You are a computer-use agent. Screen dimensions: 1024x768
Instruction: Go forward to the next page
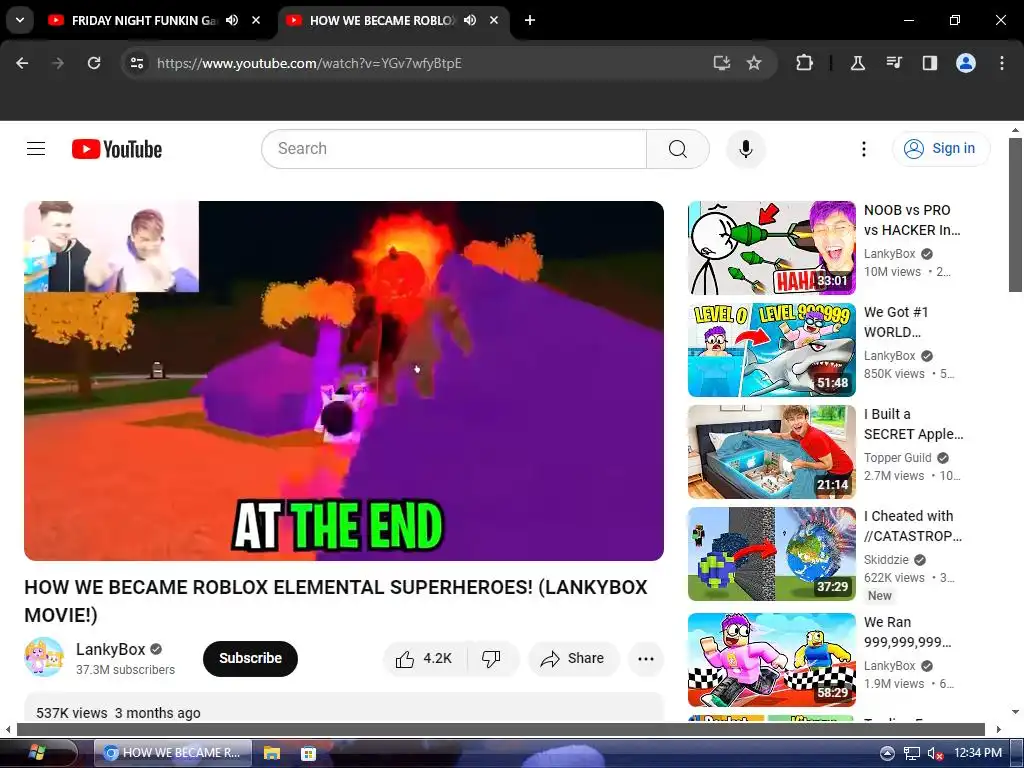coord(58,63)
